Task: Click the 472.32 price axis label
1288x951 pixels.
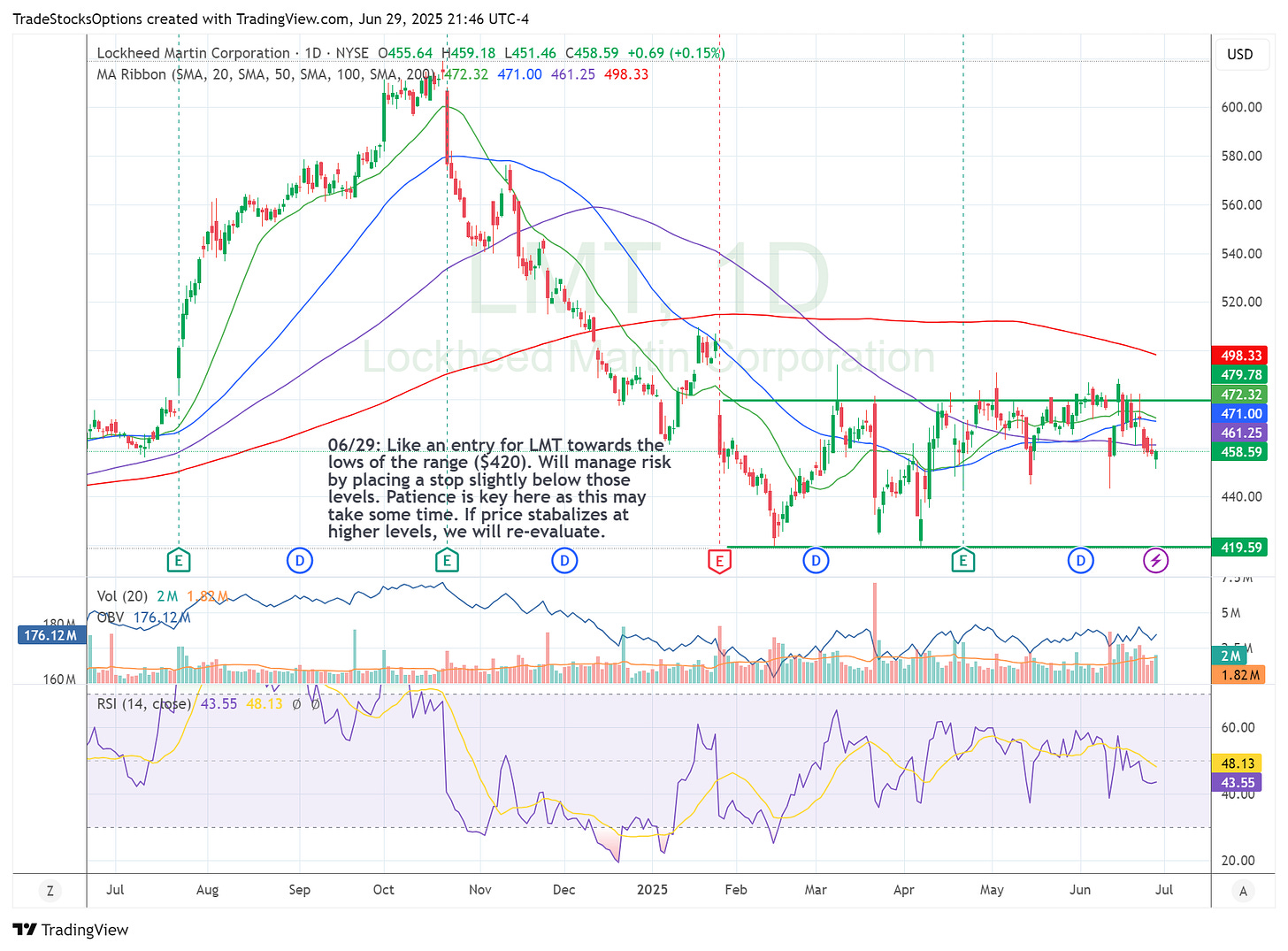Action: click(x=1241, y=395)
